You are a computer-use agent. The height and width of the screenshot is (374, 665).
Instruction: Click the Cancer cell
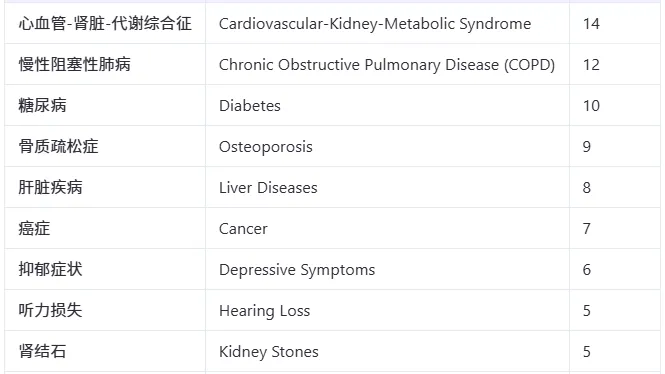click(x=387, y=229)
